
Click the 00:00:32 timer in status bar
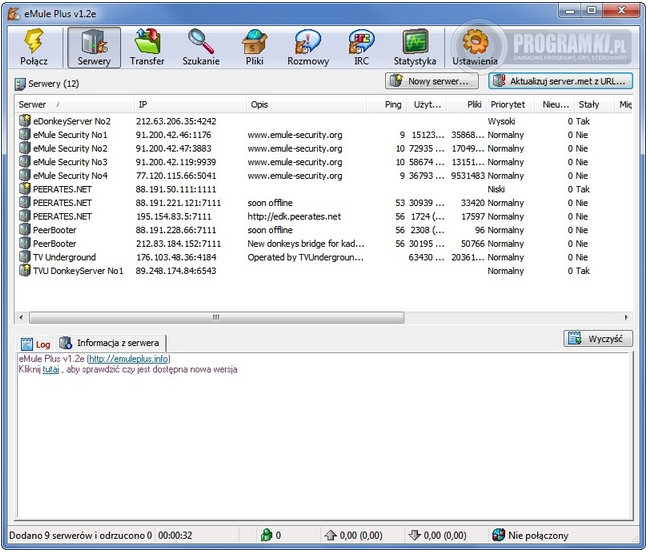175,535
